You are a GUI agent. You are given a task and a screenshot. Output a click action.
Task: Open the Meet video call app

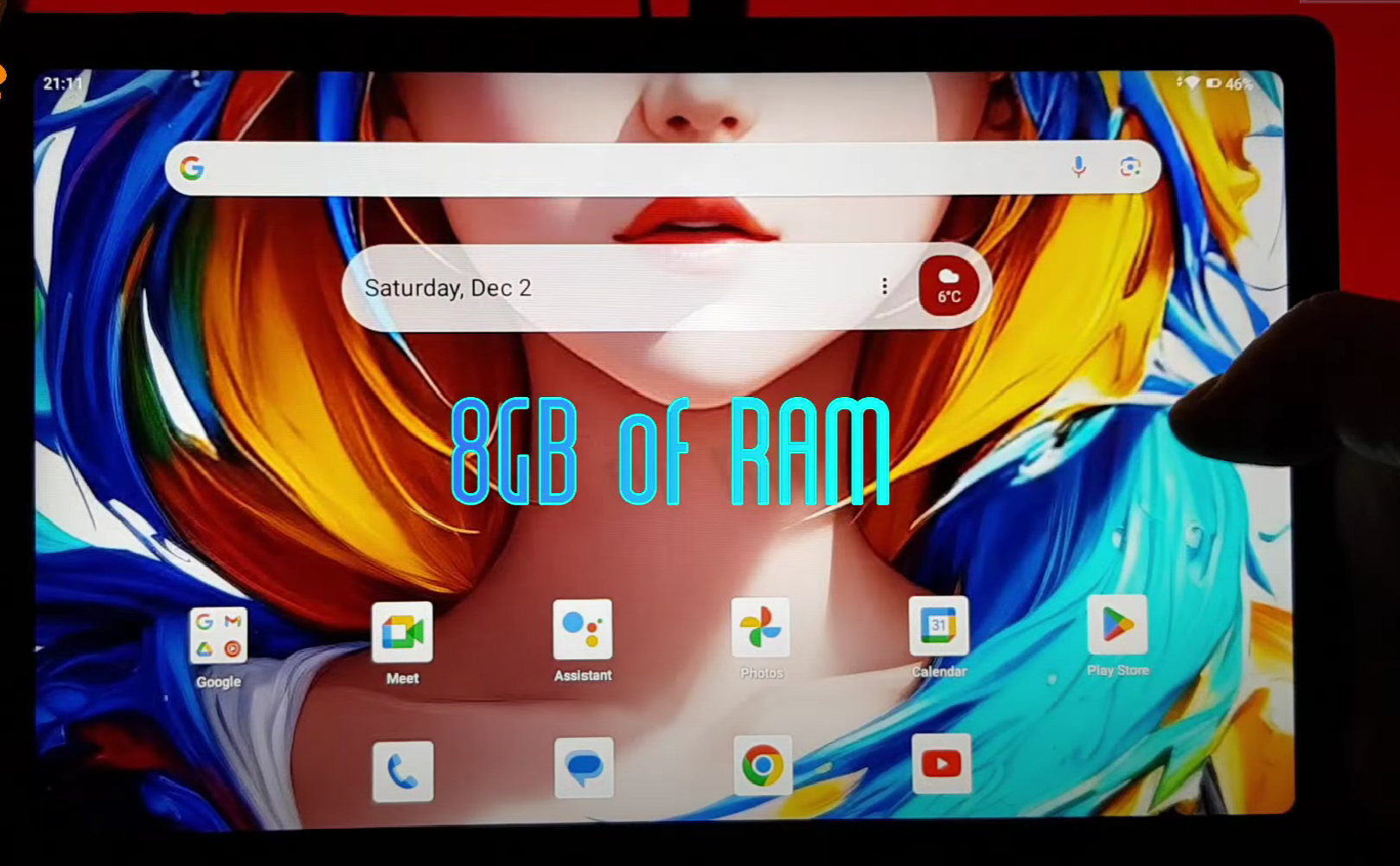(402, 633)
